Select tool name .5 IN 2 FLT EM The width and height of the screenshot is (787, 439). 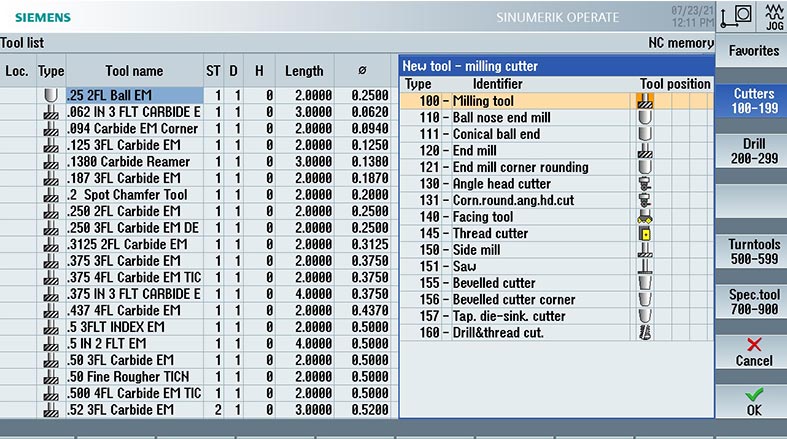click(135, 344)
